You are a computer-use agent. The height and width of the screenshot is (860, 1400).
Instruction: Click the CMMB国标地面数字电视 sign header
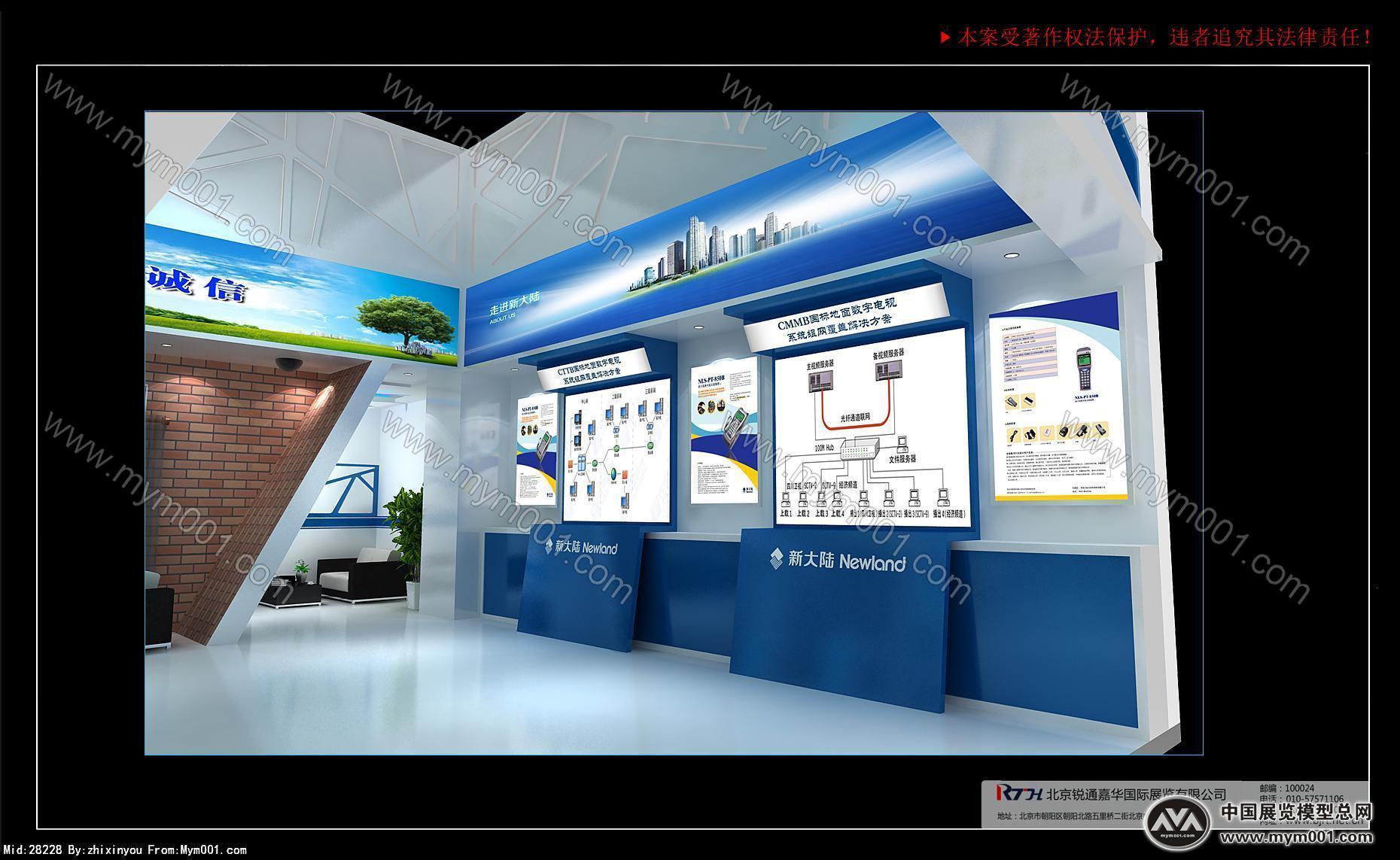(846, 318)
